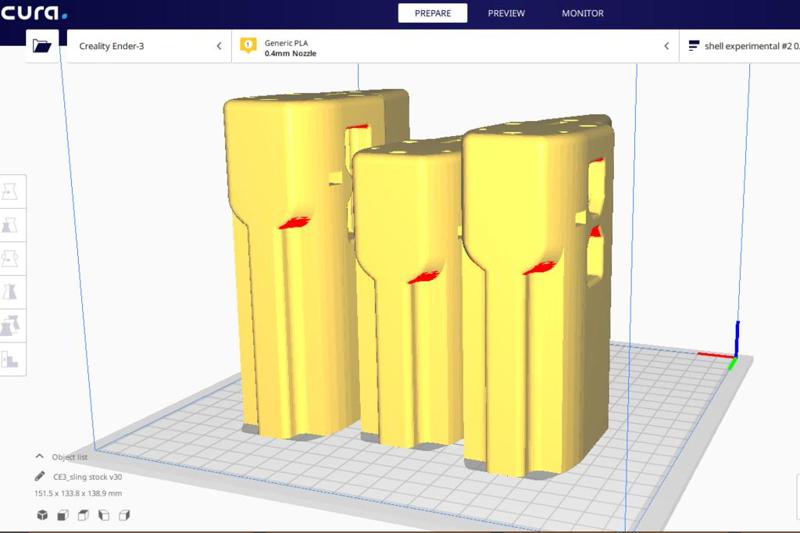Image resolution: width=800 pixels, height=533 pixels.
Task: Open the PREVIEW stage tab
Action: click(506, 13)
